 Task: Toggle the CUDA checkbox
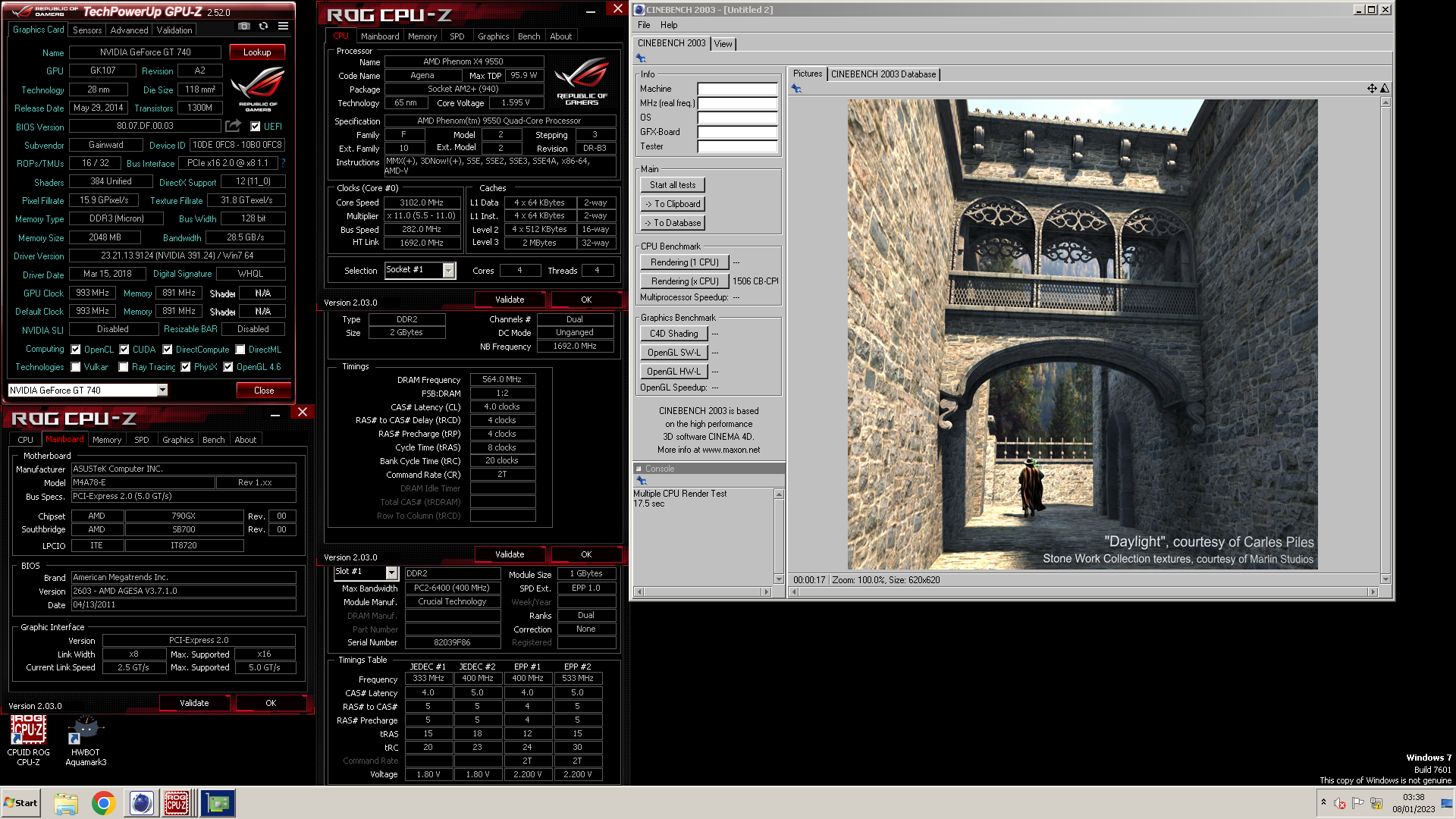(124, 350)
